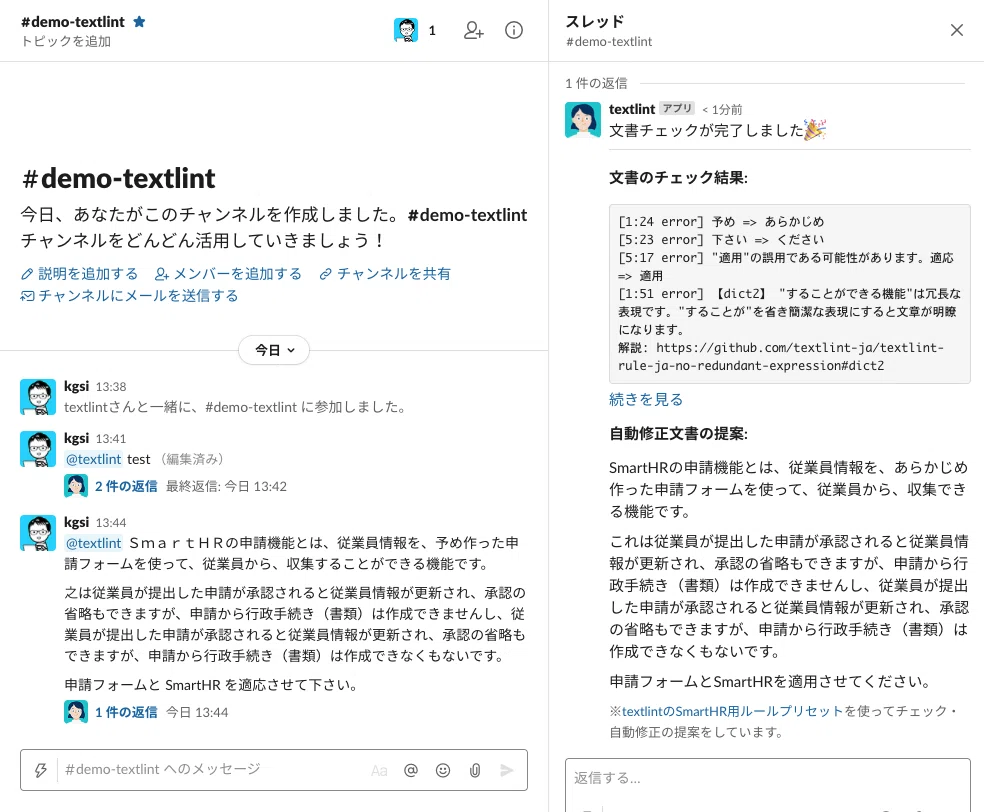Image resolution: width=984 pixels, height=812 pixels.
Task: Expand 続きを見る in check results
Action: [x=646, y=399]
